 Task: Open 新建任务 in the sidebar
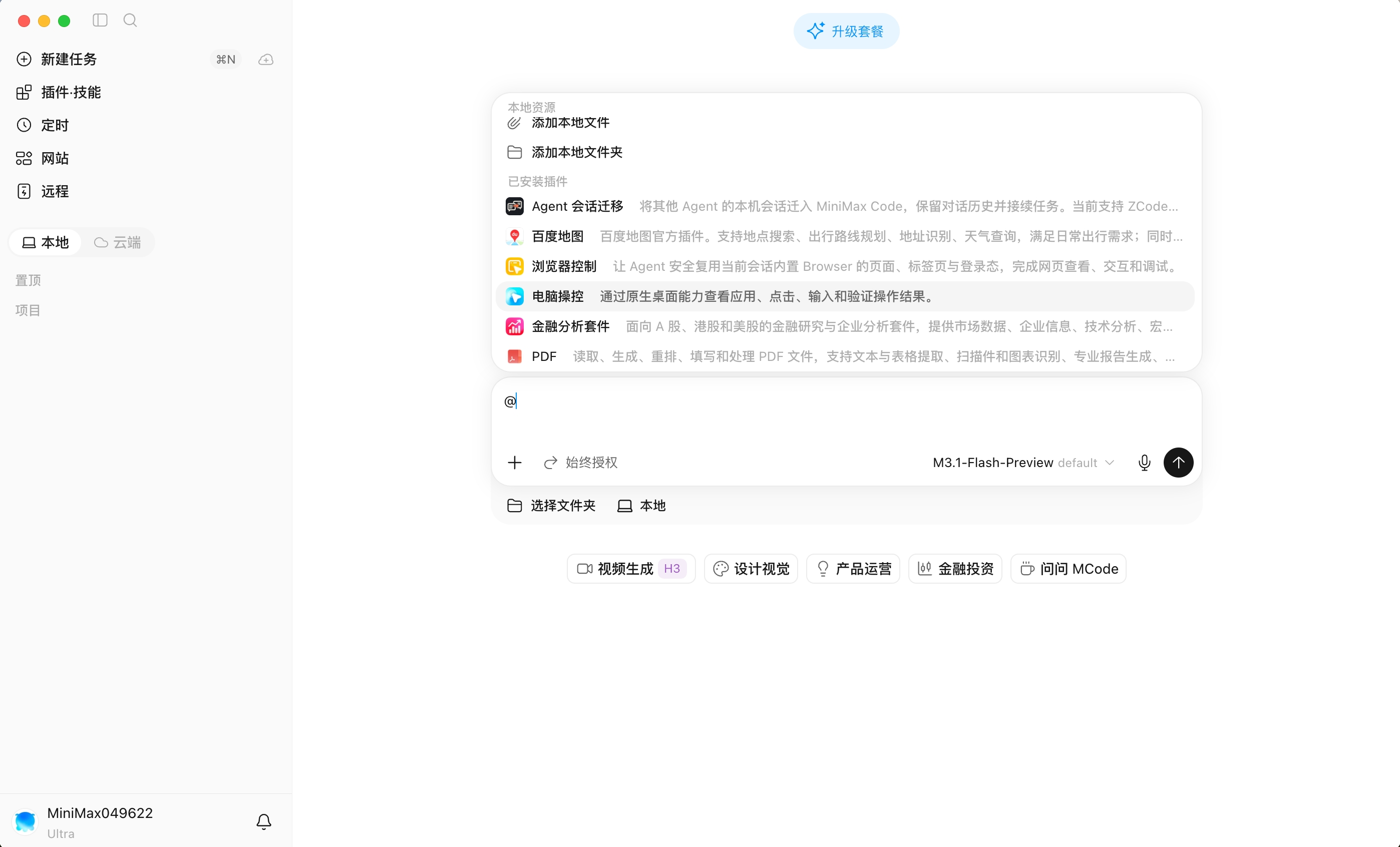(x=57, y=59)
